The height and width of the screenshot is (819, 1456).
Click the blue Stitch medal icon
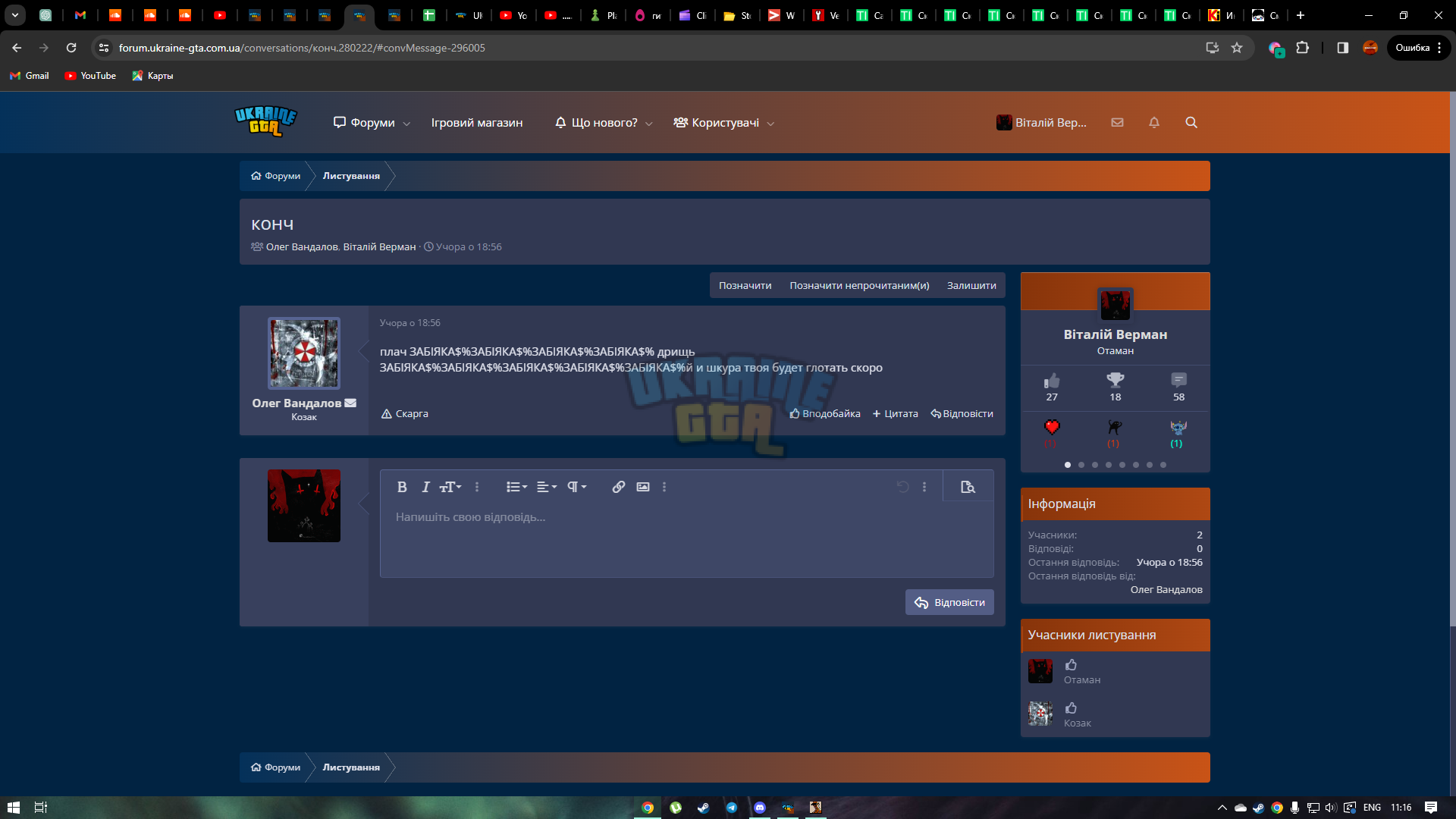click(1178, 427)
